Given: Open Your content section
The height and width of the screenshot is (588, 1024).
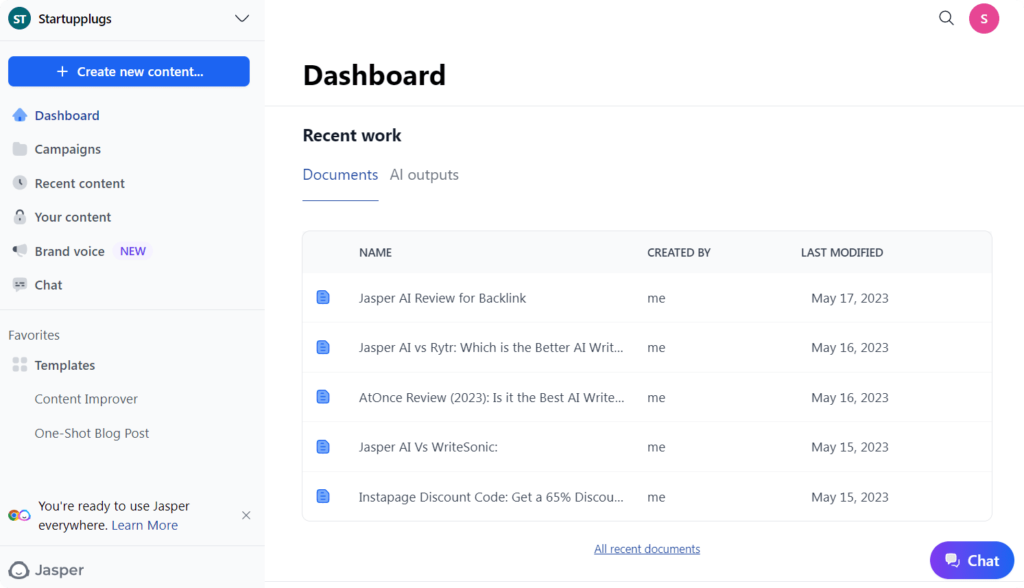Looking at the screenshot, I should click(72, 217).
